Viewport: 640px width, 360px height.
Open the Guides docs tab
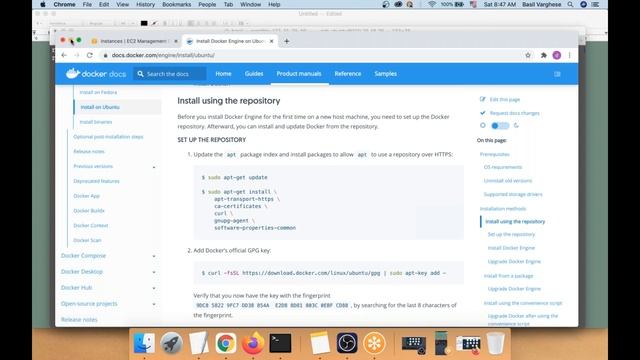coord(254,74)
